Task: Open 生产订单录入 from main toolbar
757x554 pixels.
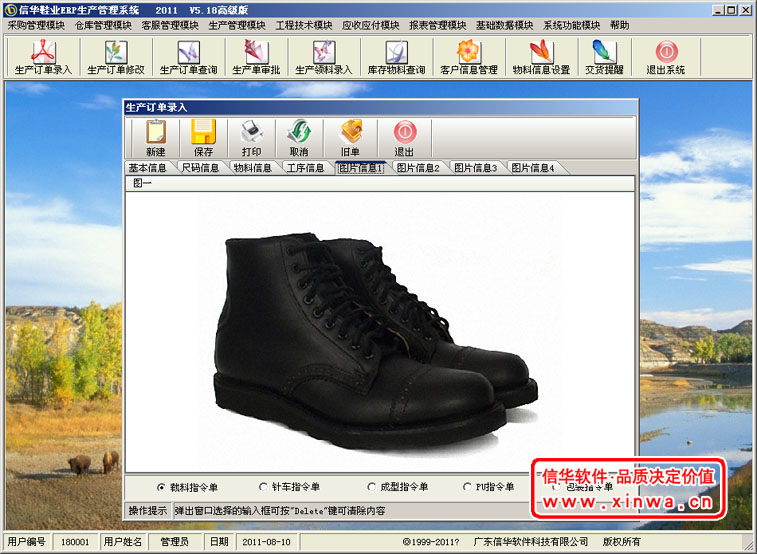Action: [x=43, y=57]
